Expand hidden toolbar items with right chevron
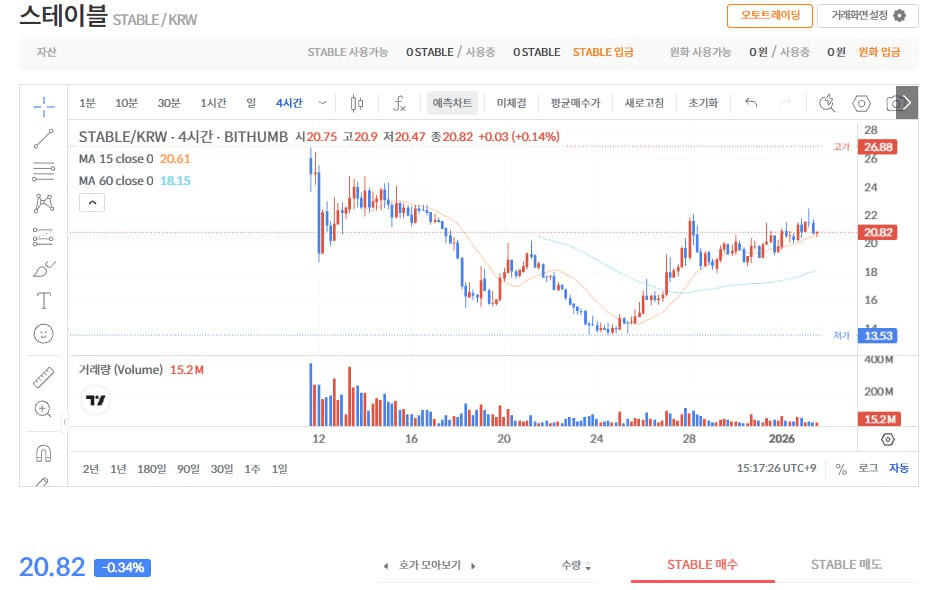The image size is (932, 590). point(906,102)
